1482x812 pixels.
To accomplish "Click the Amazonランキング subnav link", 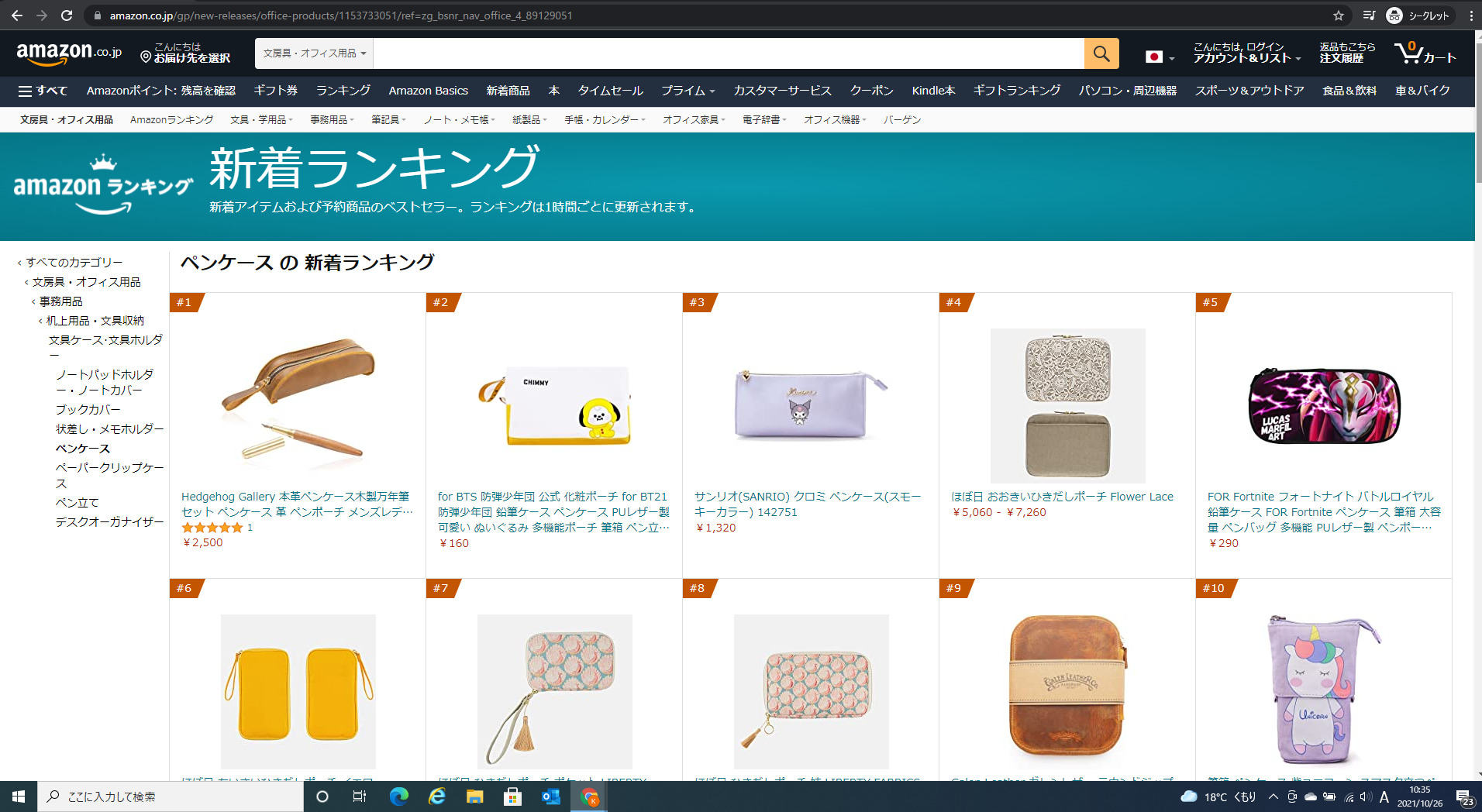I will tap(171, 119).
